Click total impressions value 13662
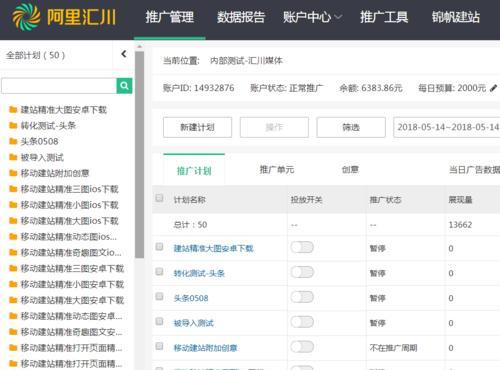The height and width of the screenshot is (370, 500). point(460,225)
